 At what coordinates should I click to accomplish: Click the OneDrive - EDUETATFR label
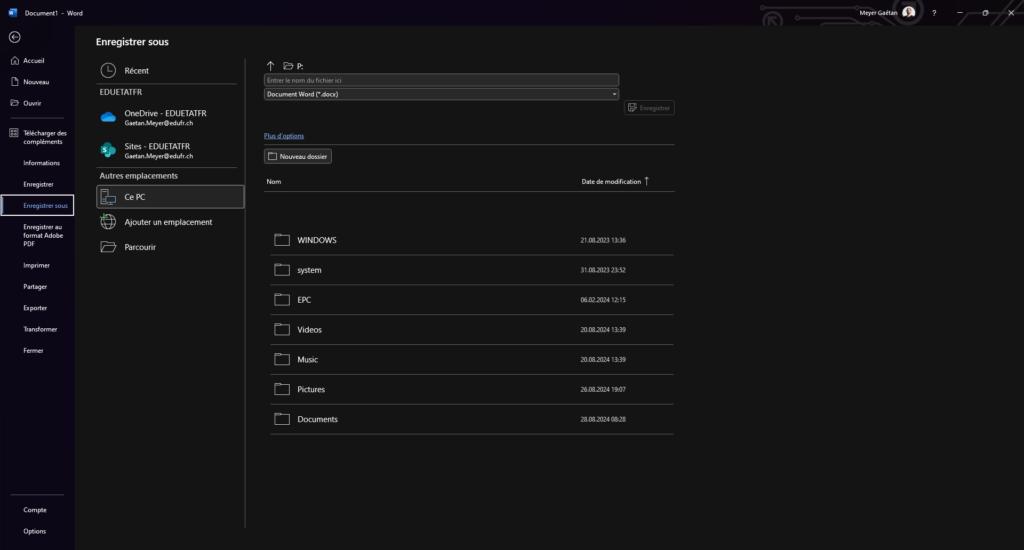(165, 113)
